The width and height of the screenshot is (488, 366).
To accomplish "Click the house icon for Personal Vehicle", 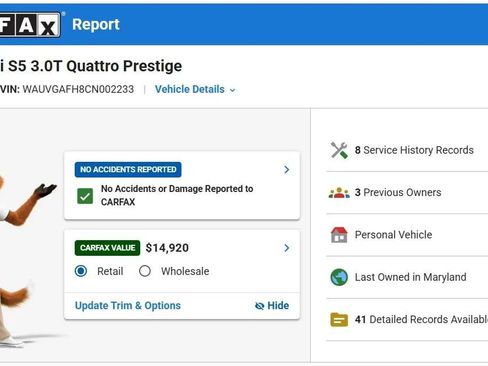I will coord(339,235).
